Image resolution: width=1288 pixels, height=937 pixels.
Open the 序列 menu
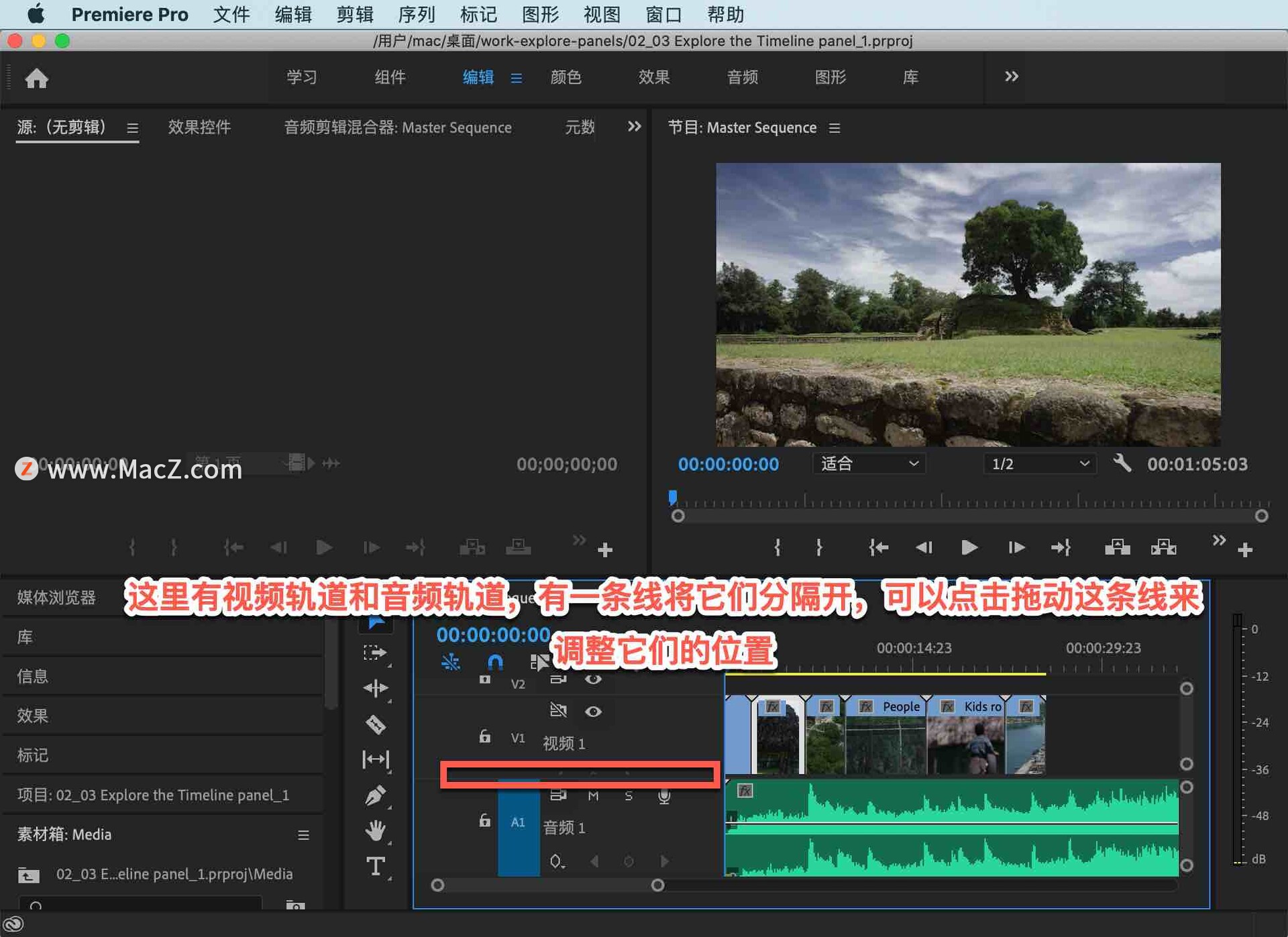click(417, 14)
